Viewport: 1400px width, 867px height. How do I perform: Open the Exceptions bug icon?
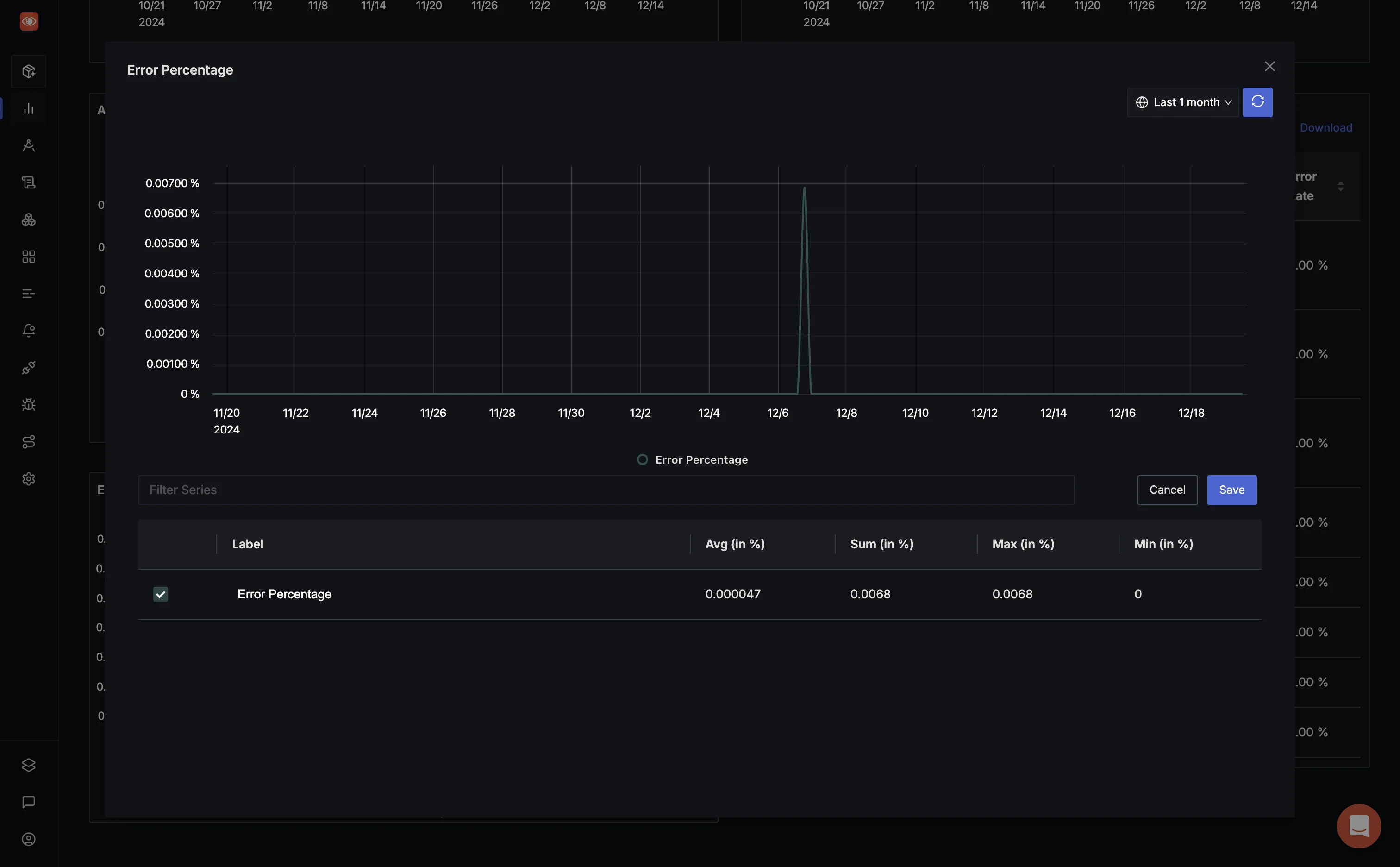point(29,405)
